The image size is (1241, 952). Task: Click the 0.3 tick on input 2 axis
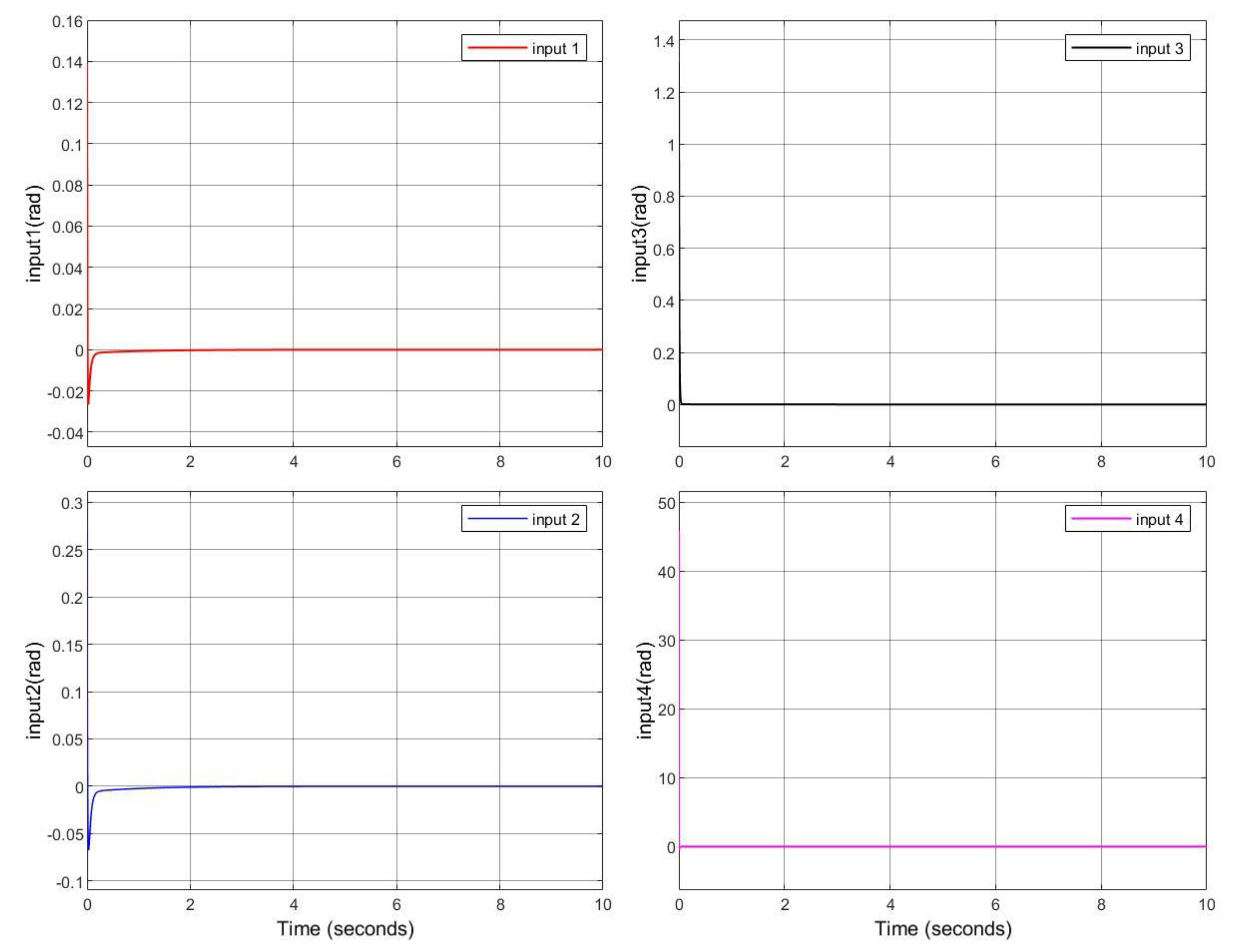point(71,503)
